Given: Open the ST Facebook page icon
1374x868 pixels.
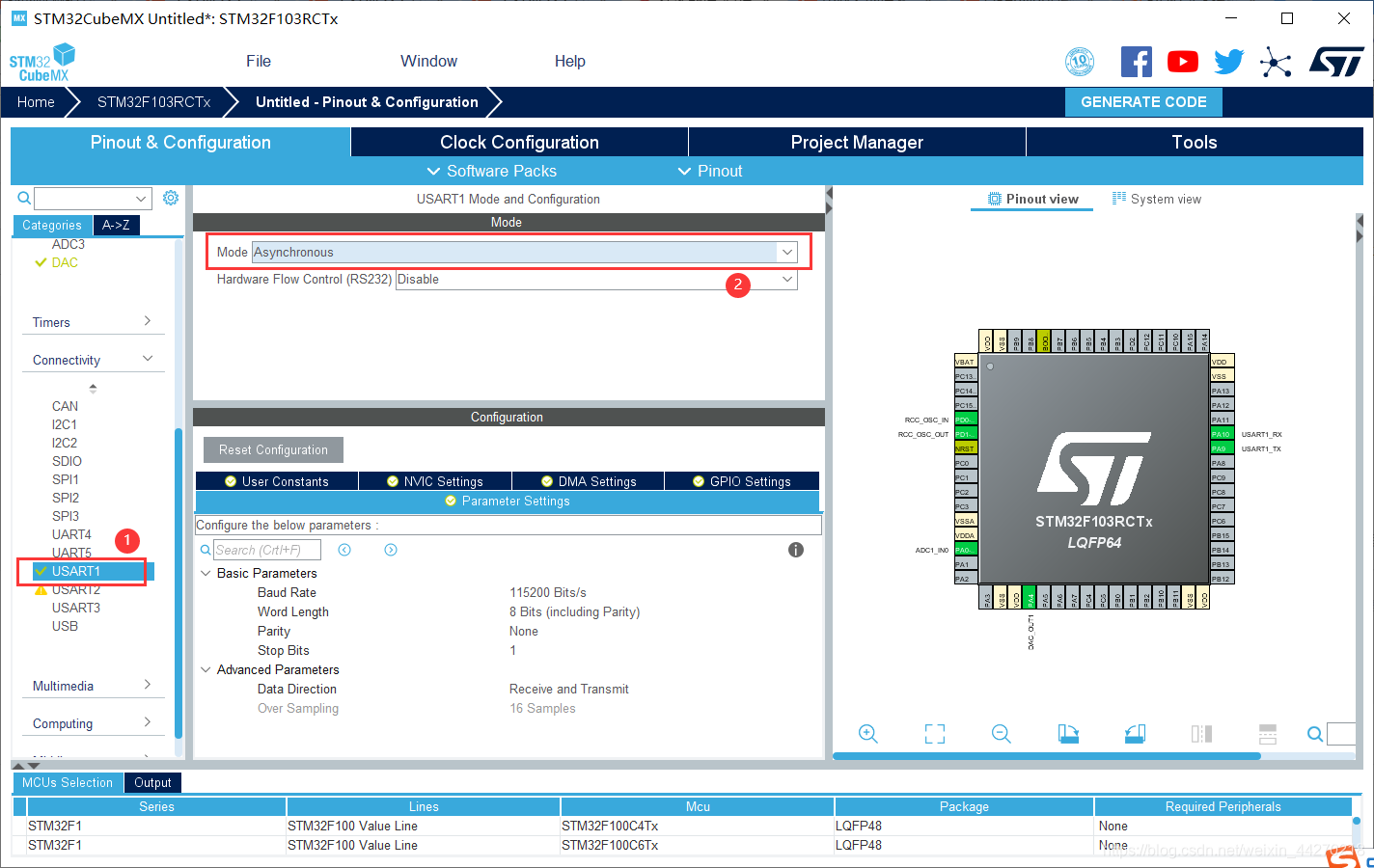Looking at the screenshot, I should [1136, 62].
